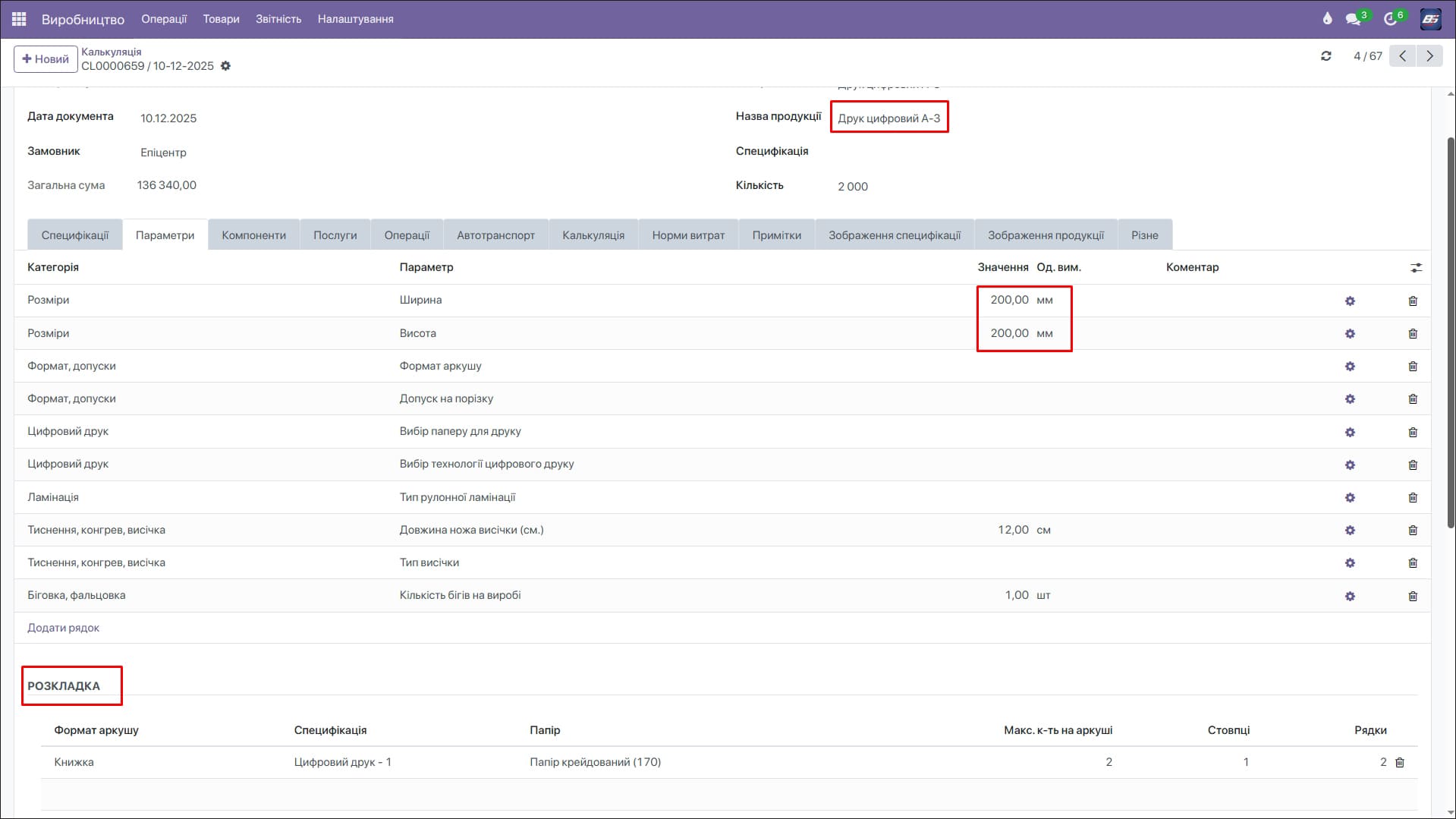1456x819 pixels.
Task: Click the refresh icon beside record counter
Action: pyautogui.click(x=1325, y=56)
